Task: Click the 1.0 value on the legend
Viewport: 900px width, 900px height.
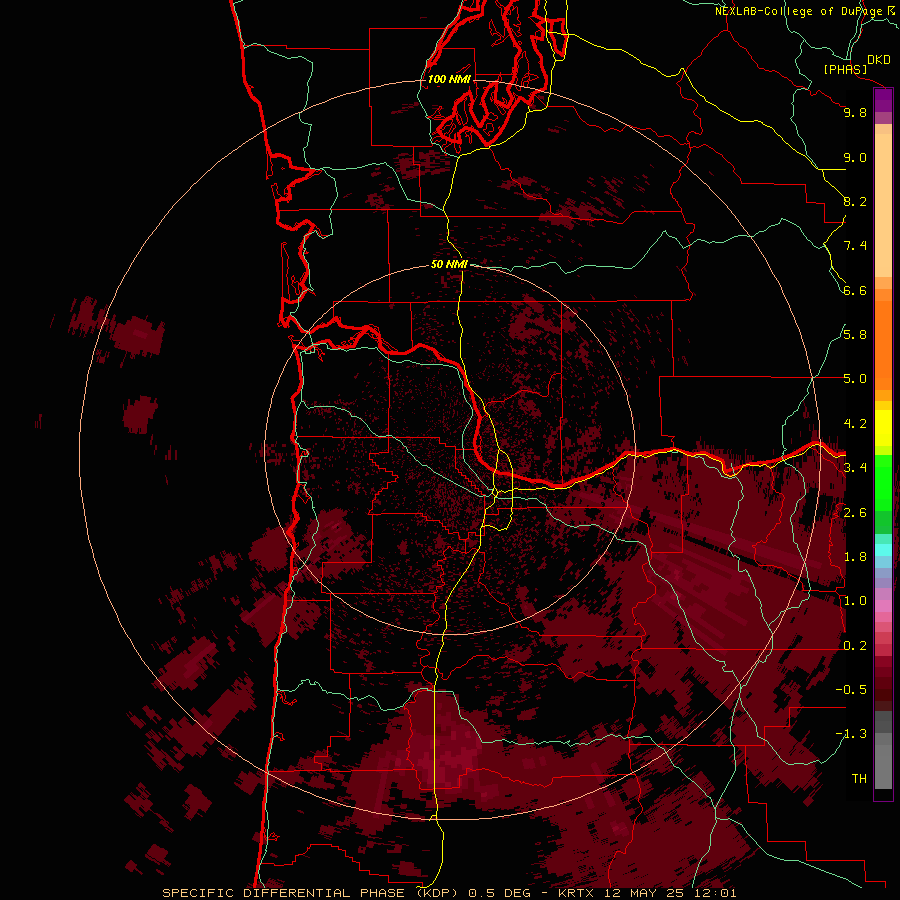Action: [x=855, y=601]
